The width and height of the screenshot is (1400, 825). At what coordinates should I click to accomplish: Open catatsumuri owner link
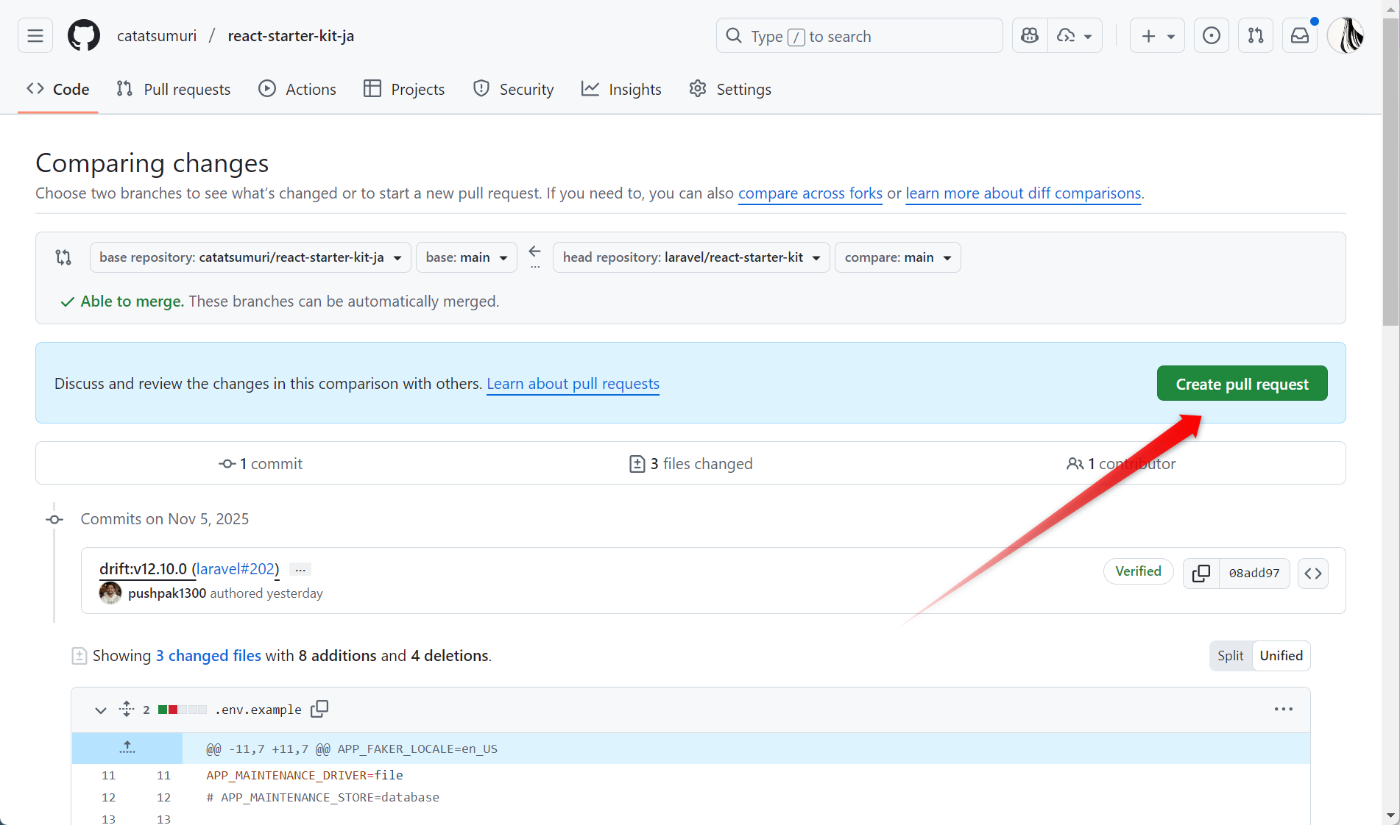(x=158, y=36)
